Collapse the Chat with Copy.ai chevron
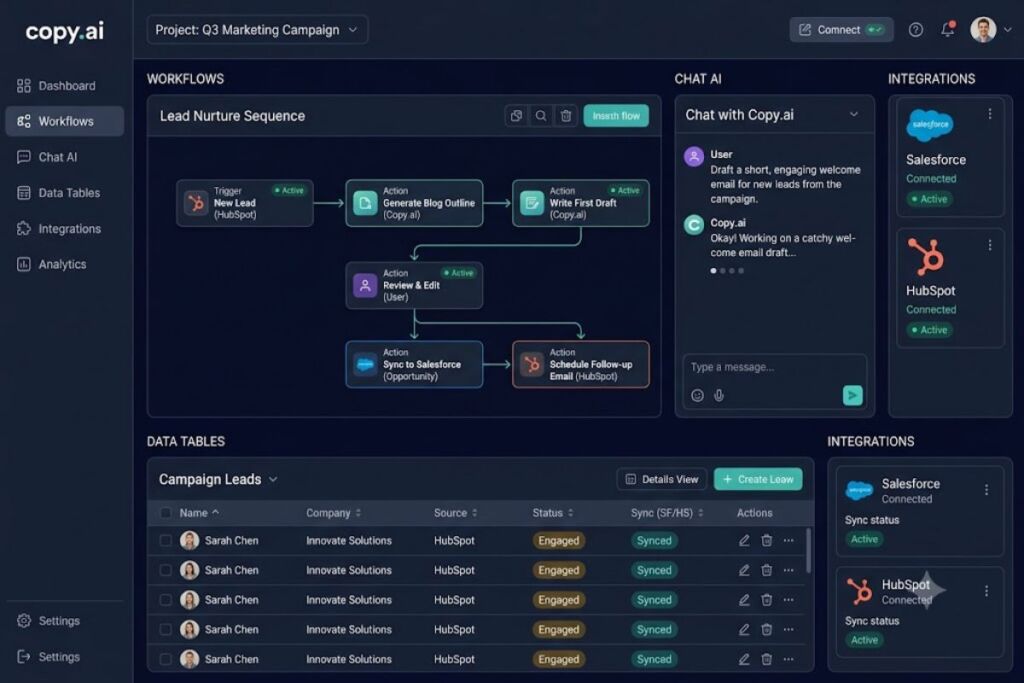 (854, 114)
